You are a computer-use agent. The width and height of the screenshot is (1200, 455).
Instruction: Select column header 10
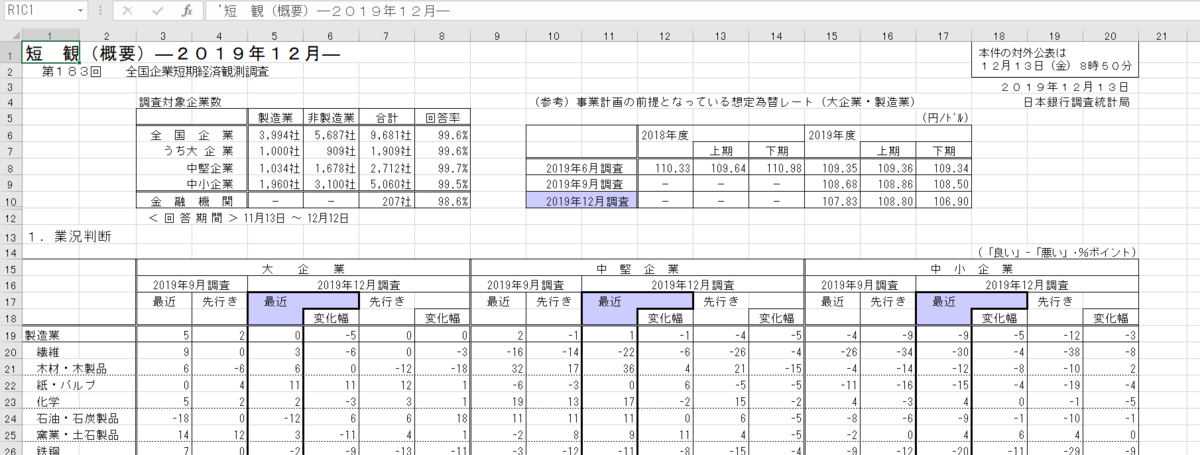(x=554, y=35)
